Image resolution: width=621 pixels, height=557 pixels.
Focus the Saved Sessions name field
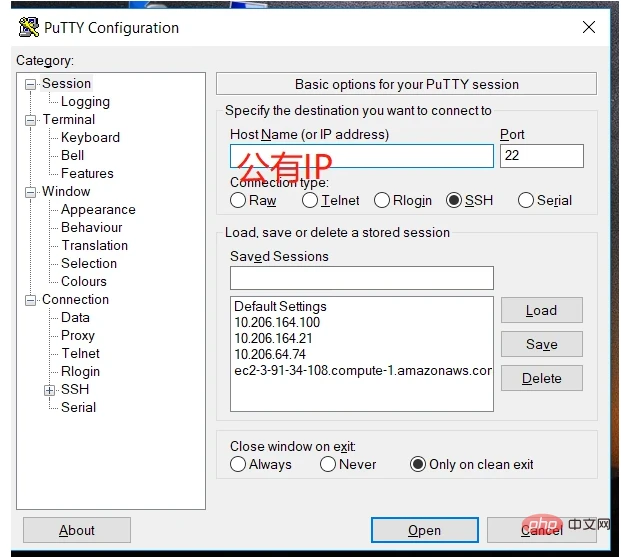tap(362, 278)
